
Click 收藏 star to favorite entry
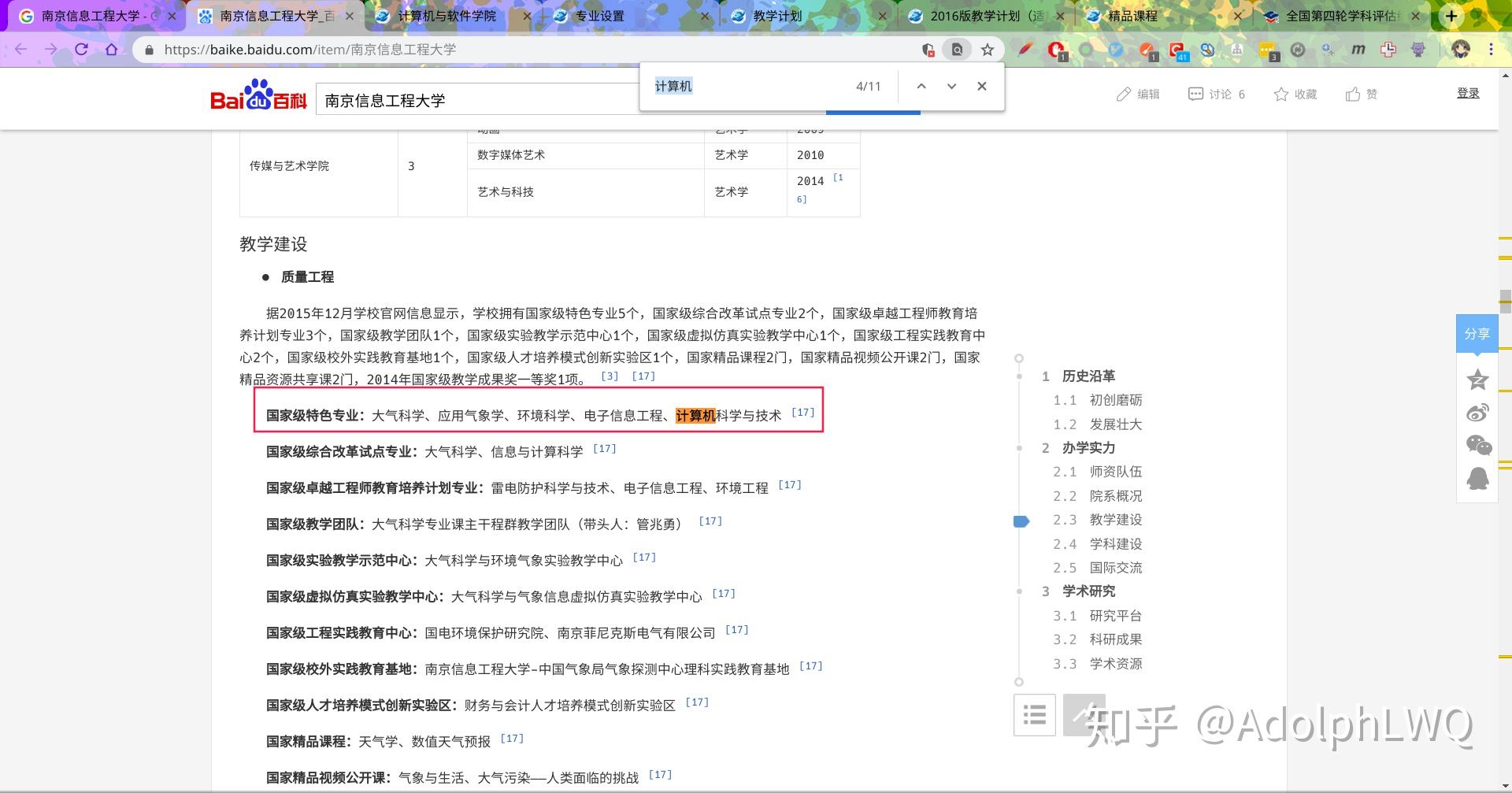coord(1295,94)
